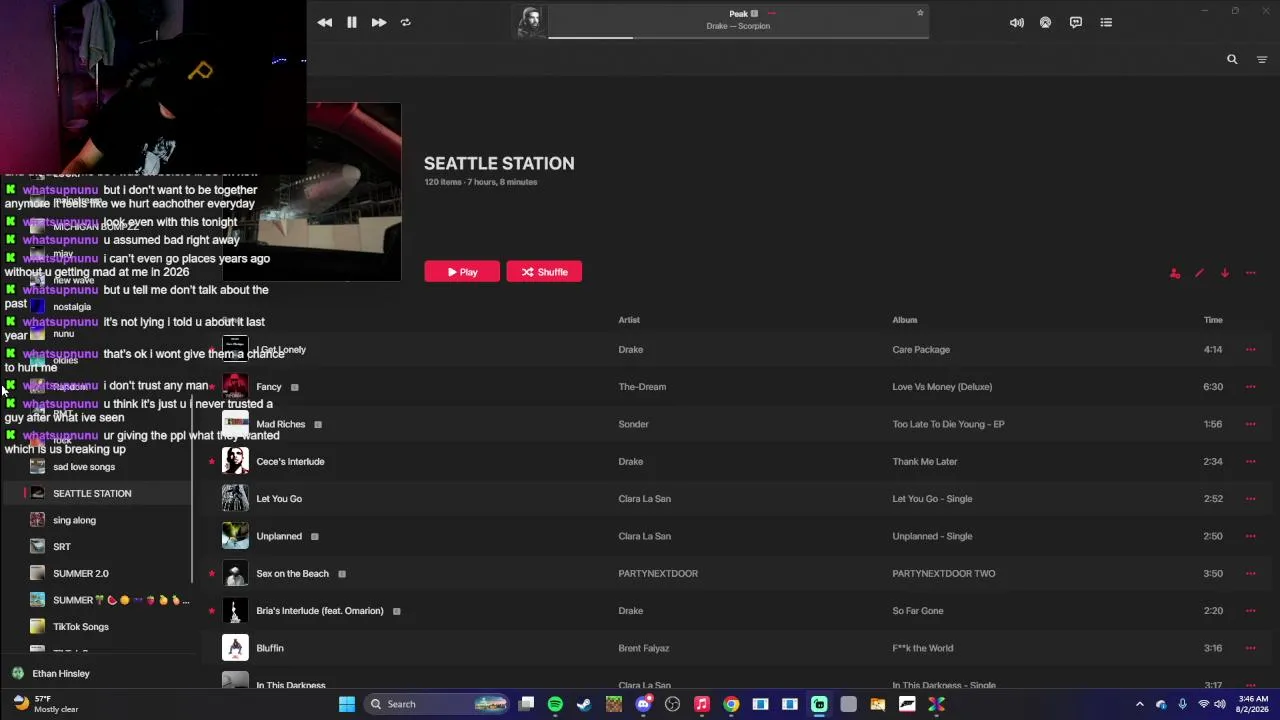The width and height of the screenshot is (1280, 720).
Task: Open Spotify from the taskbar
Action: pyautogui.click(x=555, y=704)
